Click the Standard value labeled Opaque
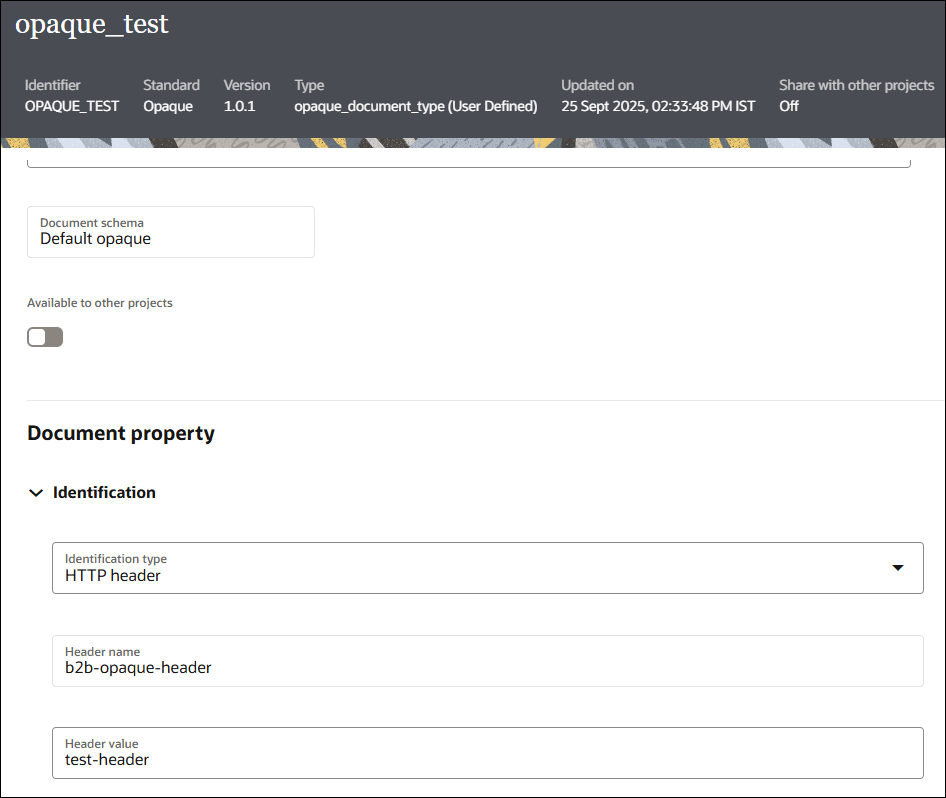Screen dimensions: 946x798 (x=168, y=106)
